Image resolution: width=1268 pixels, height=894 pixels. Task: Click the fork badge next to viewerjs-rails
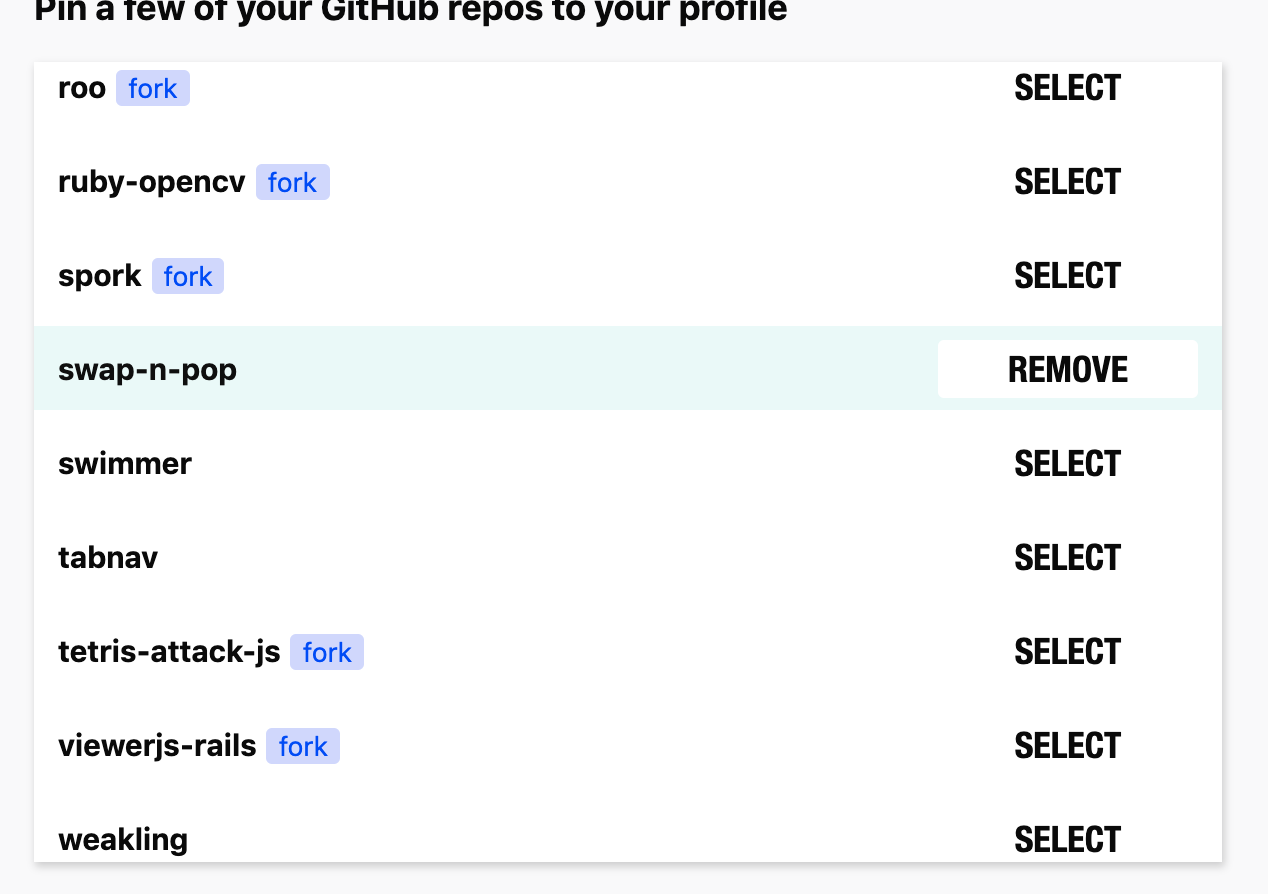point(302,745)
